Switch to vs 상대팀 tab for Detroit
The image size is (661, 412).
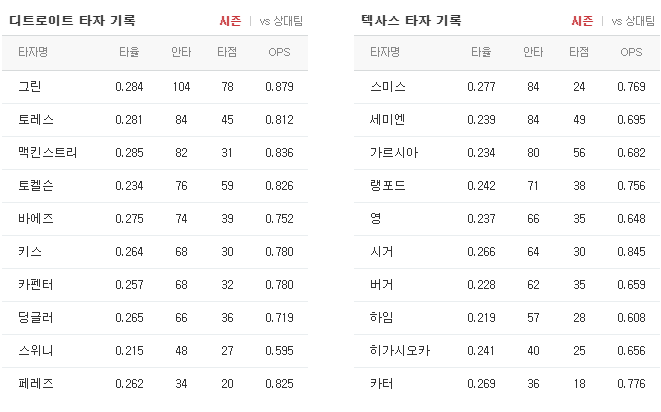281,21
